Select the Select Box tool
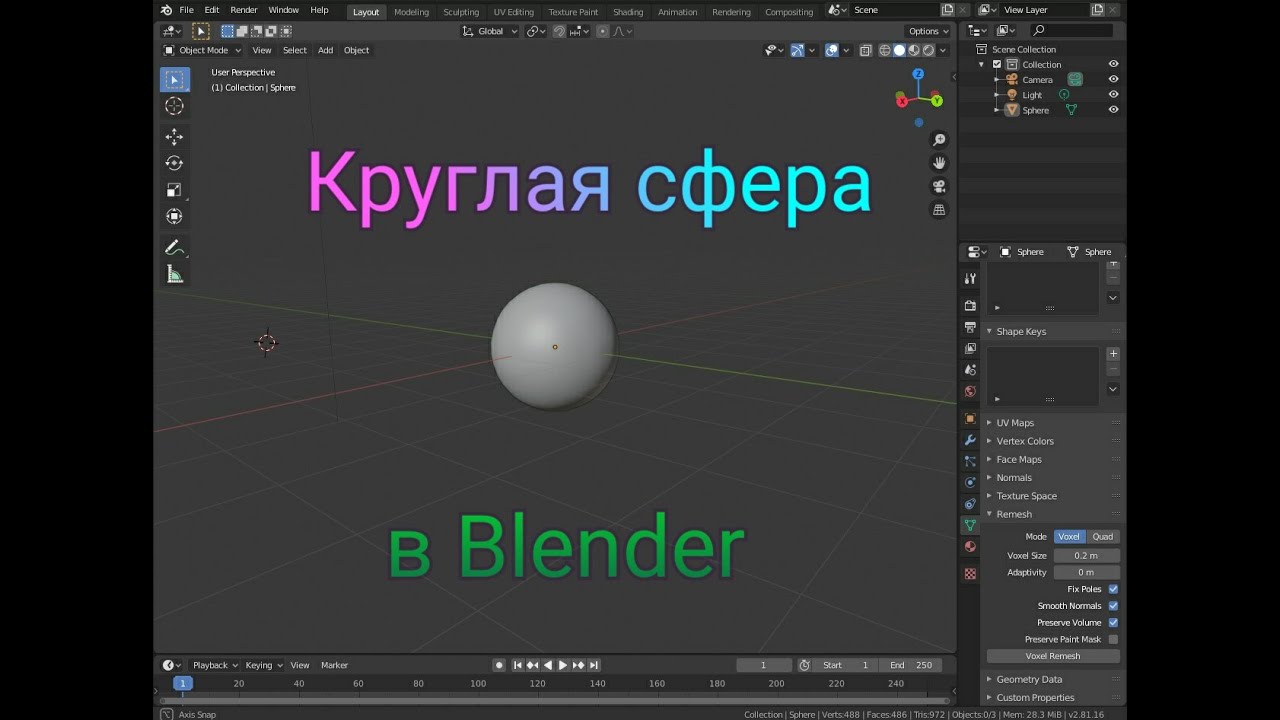Viewport: 1280px width, 720px height. [x=174, y=80]
